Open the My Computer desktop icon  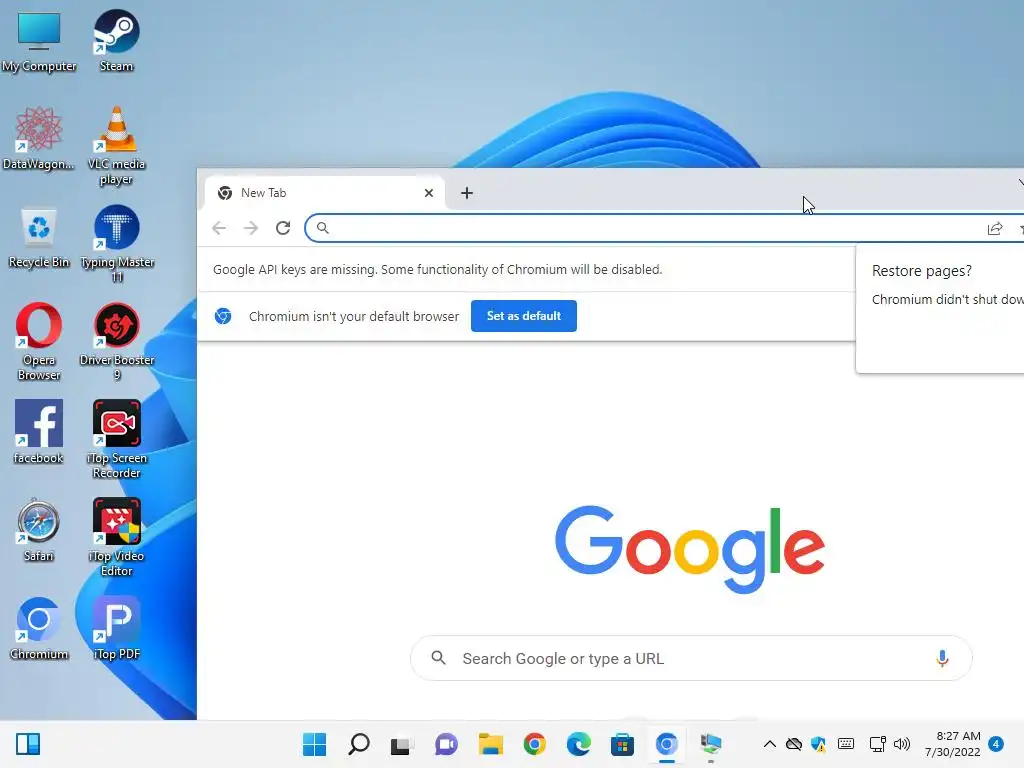[x=39, y=40]
